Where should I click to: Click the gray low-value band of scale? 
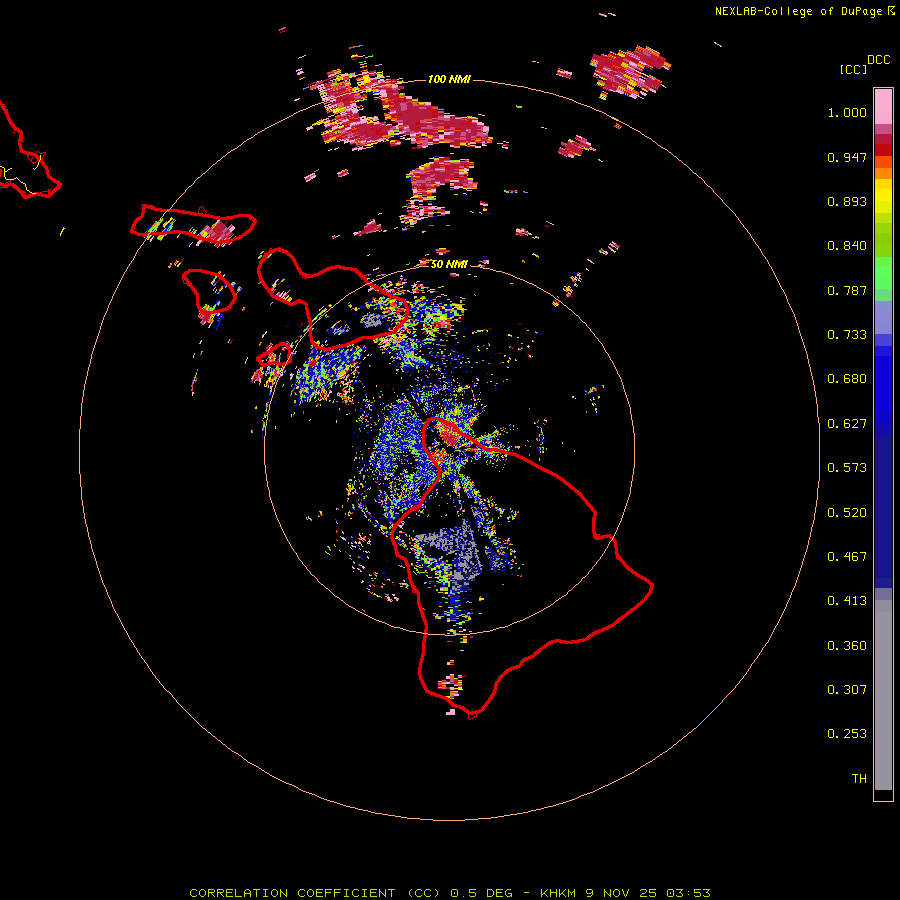(x=883, y=695)
